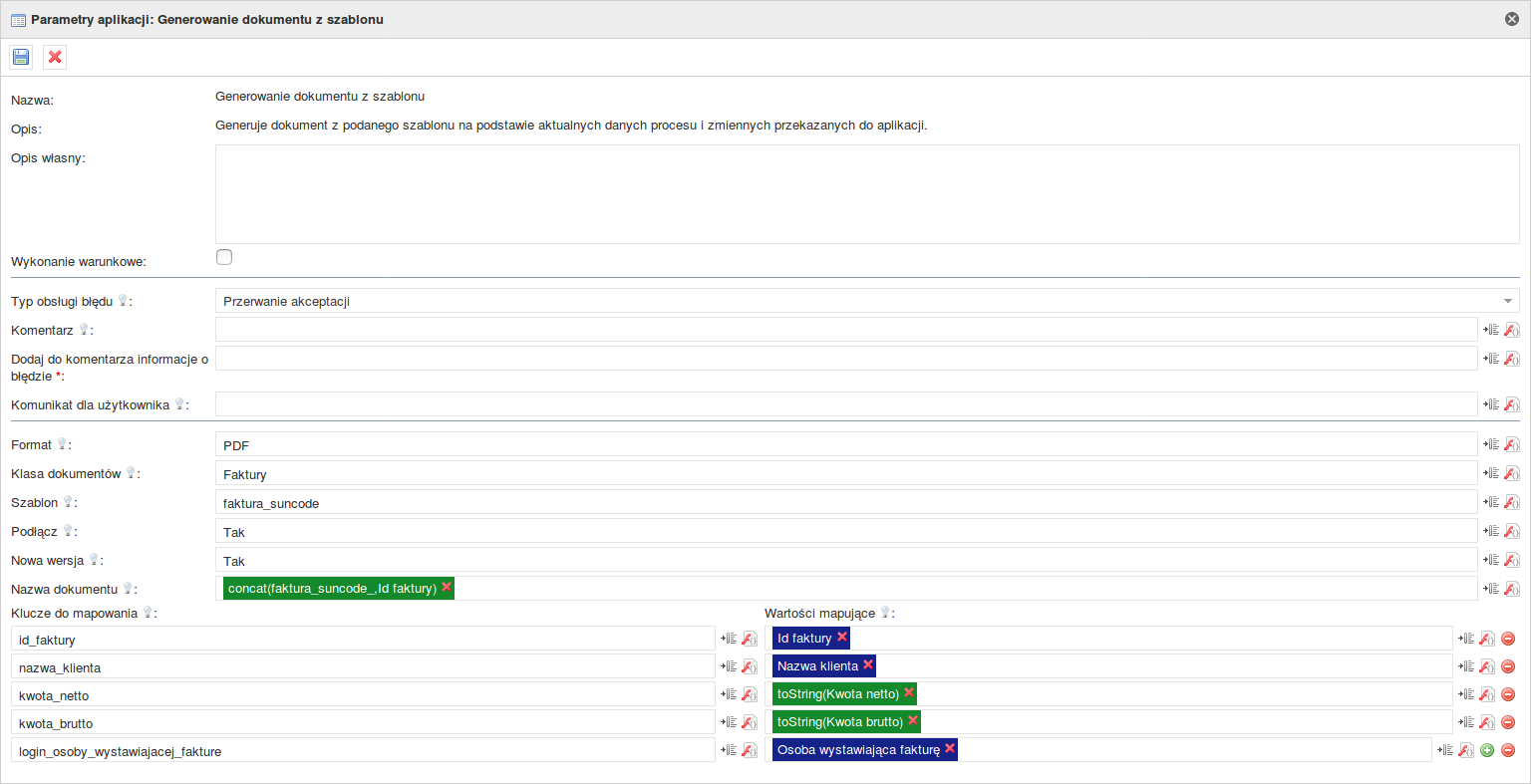Click hint bulb next to Klasa dokumentów

point(131,473)
